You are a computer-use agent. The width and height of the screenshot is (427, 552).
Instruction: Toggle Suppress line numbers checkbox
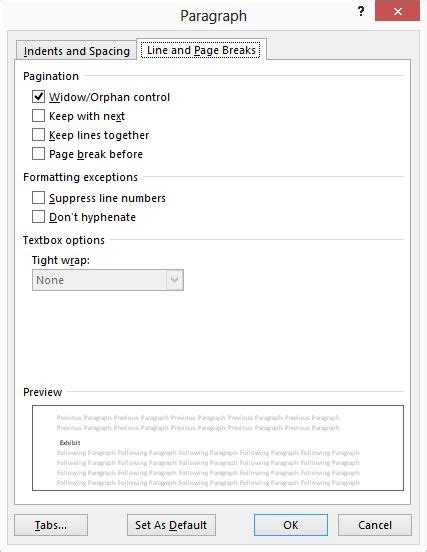tap(38, 197)
